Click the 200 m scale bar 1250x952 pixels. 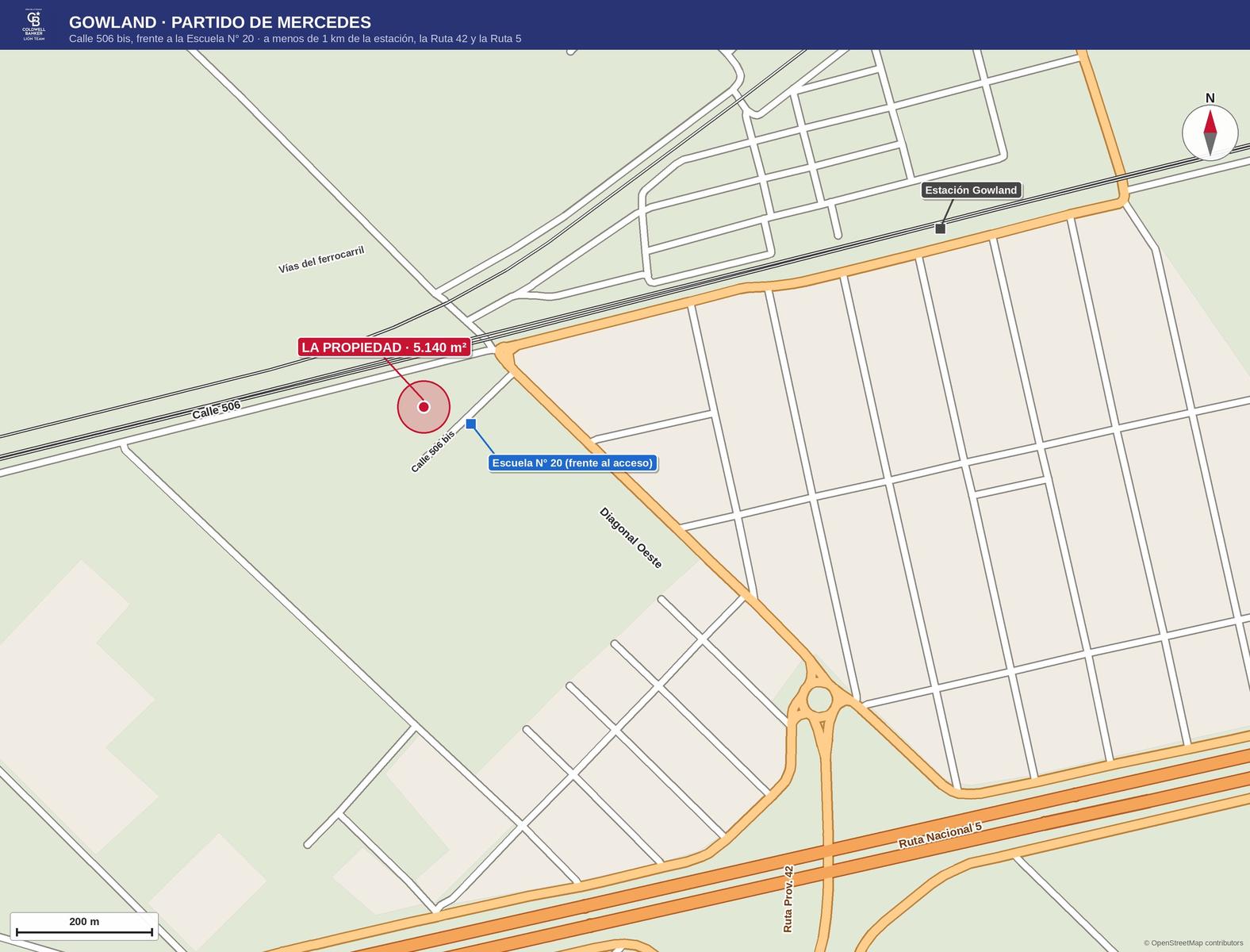pos(84,927)
